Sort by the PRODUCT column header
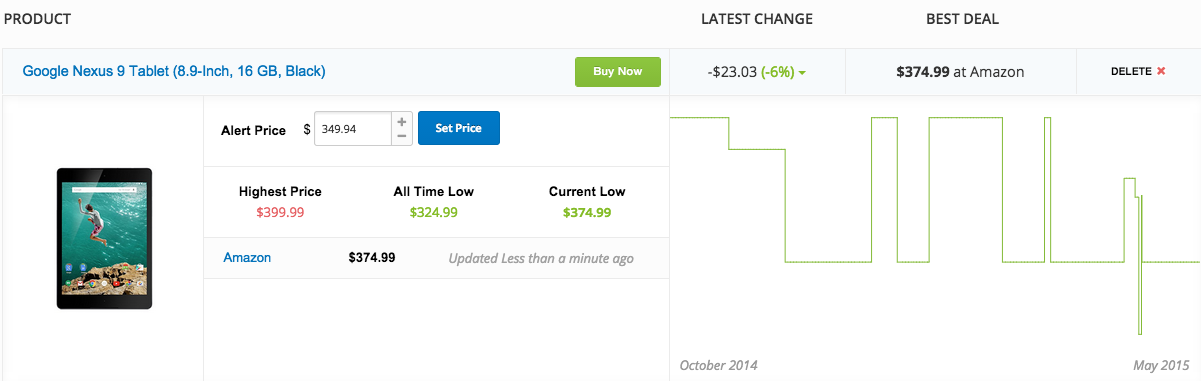Viewport: 1201px width, 381px height. pyautogui.click(x=38, y=19)
